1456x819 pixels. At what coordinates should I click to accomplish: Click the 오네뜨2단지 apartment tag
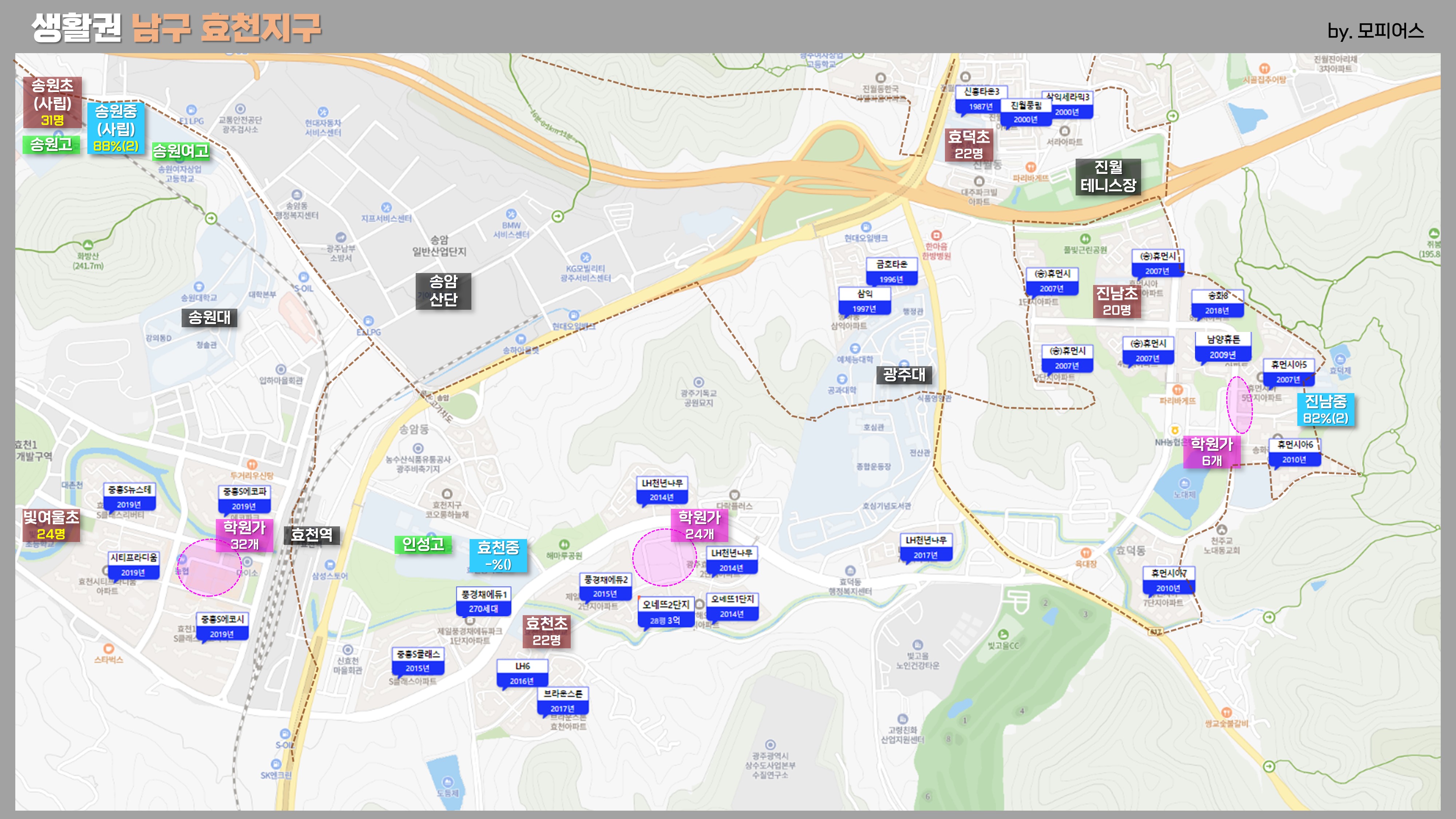tap(665, 612)
